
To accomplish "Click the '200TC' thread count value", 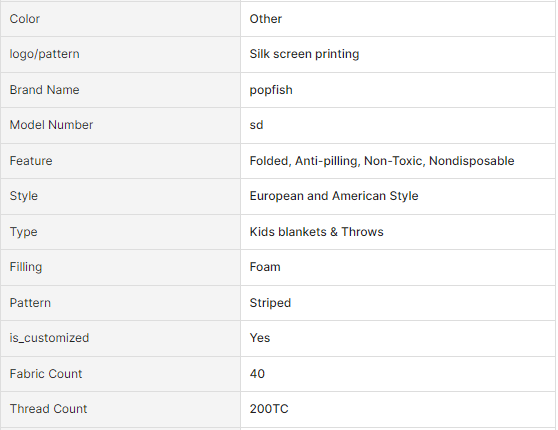I will click(x=269, y=409).
